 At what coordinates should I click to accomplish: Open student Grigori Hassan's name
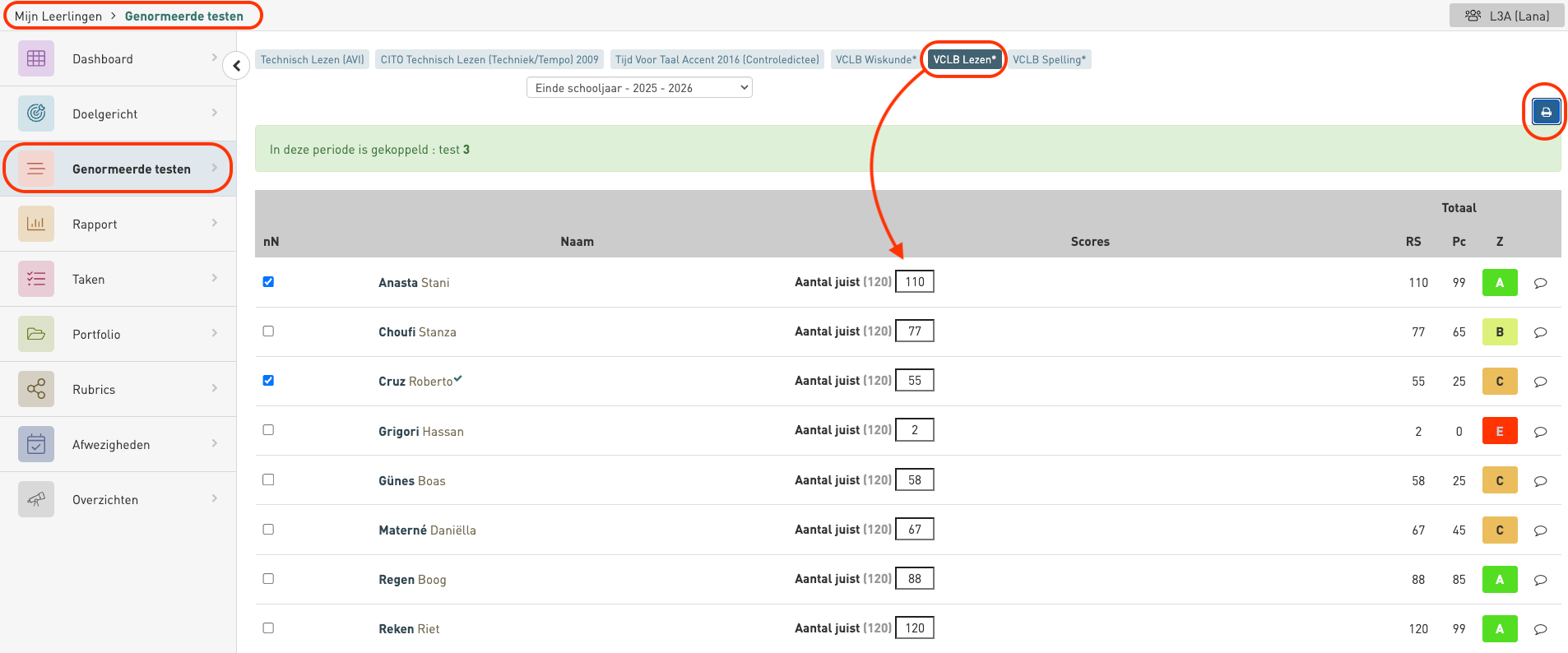(x=421, y=432)
